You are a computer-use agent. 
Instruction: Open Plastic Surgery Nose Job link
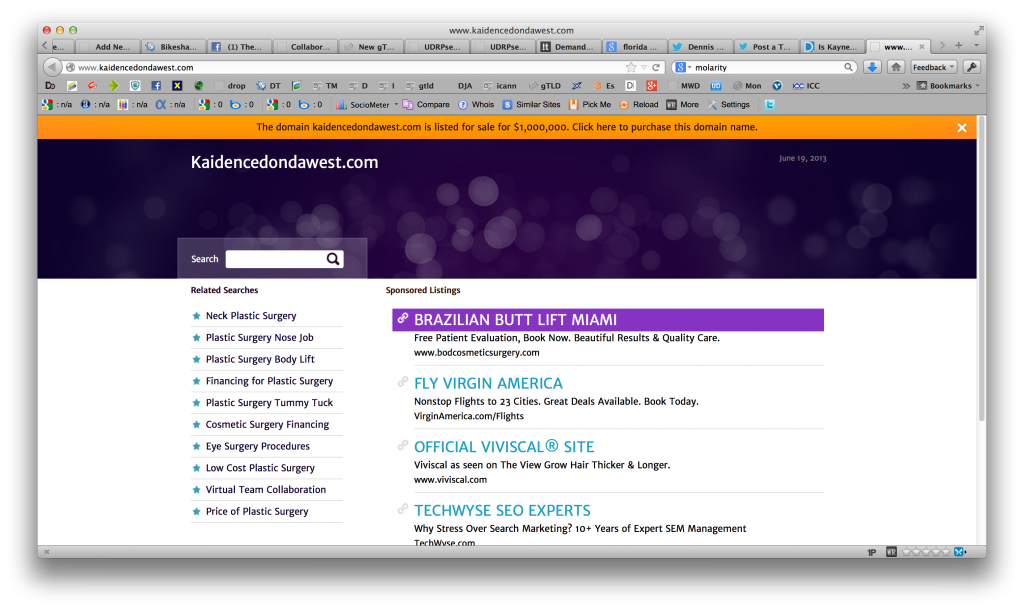point(259,337)
